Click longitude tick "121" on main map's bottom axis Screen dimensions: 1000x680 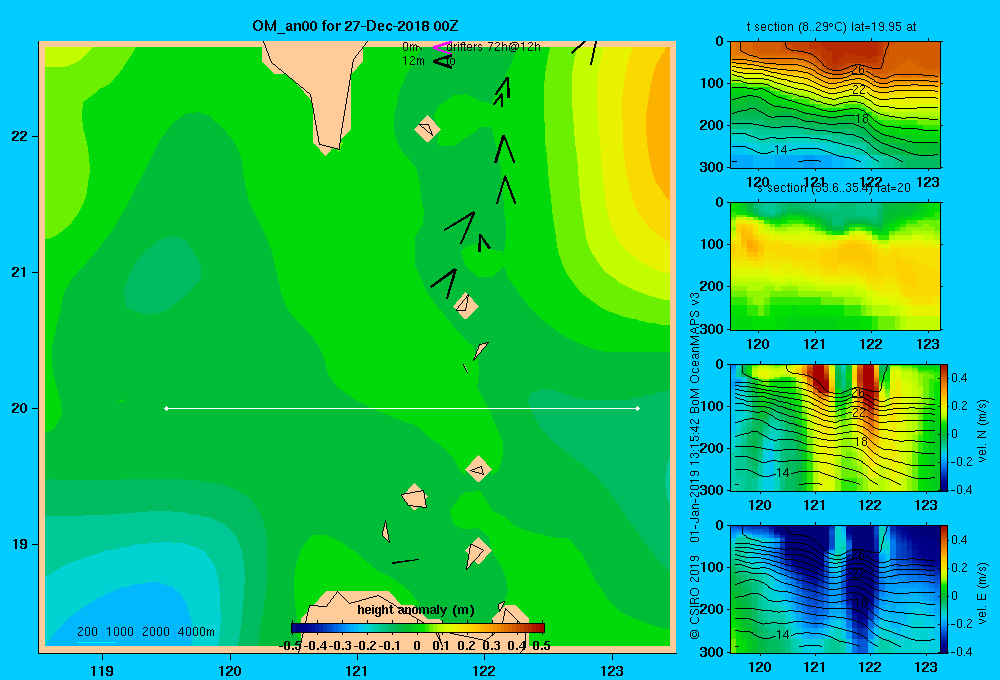pyautogui.click(x=357, y=670)
